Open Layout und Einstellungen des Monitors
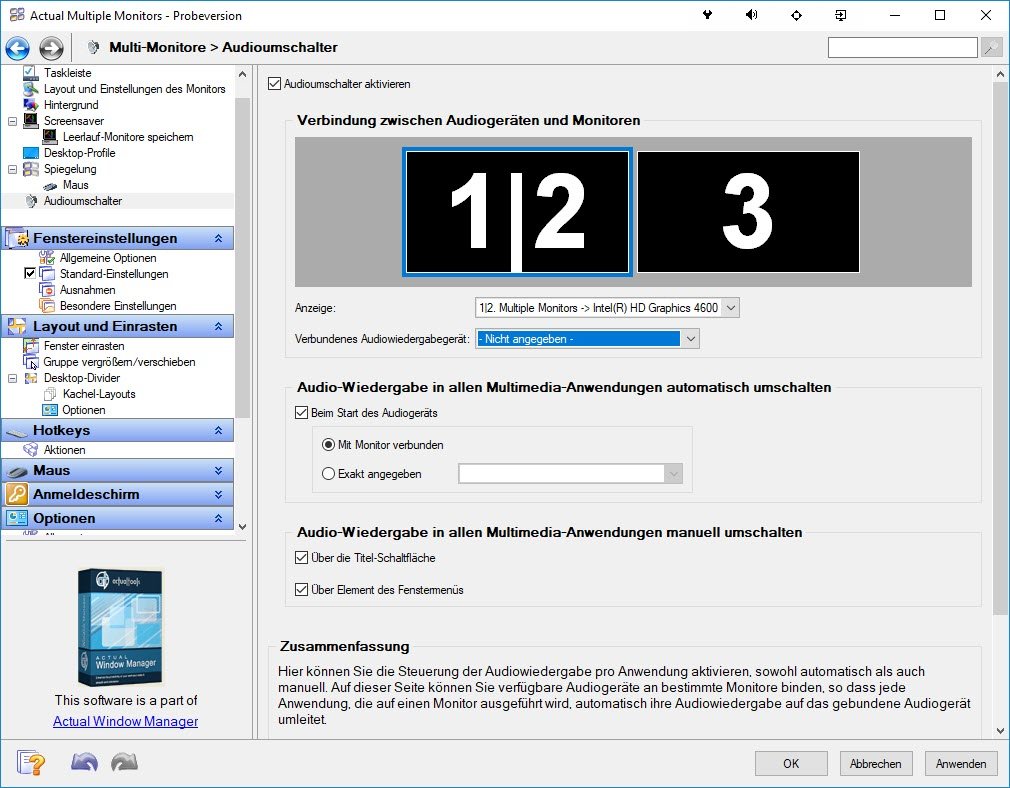 point(134,89)
